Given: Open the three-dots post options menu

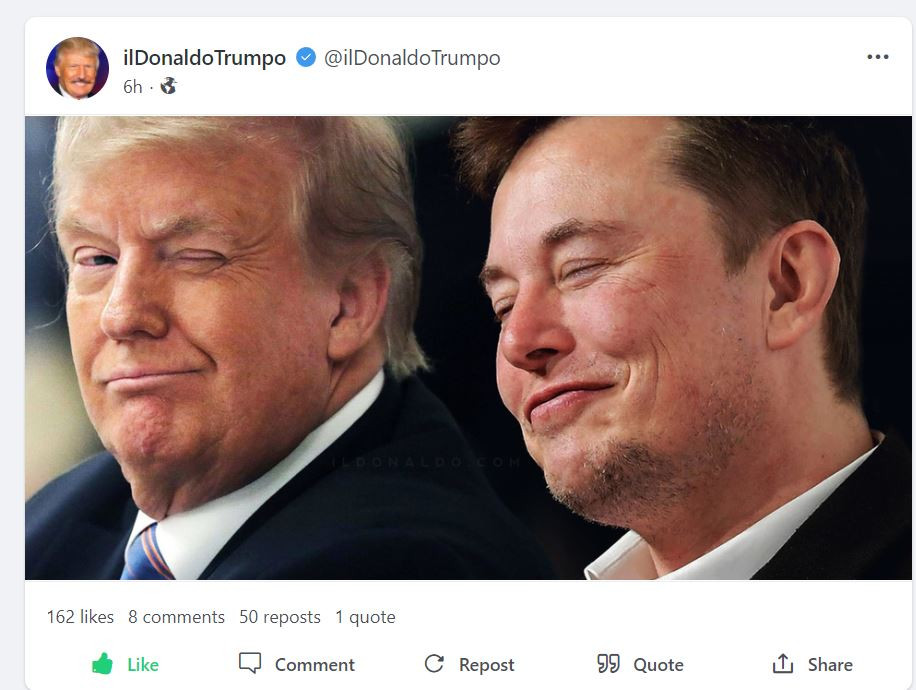Looking at the screenshot, I should [877, 58].
